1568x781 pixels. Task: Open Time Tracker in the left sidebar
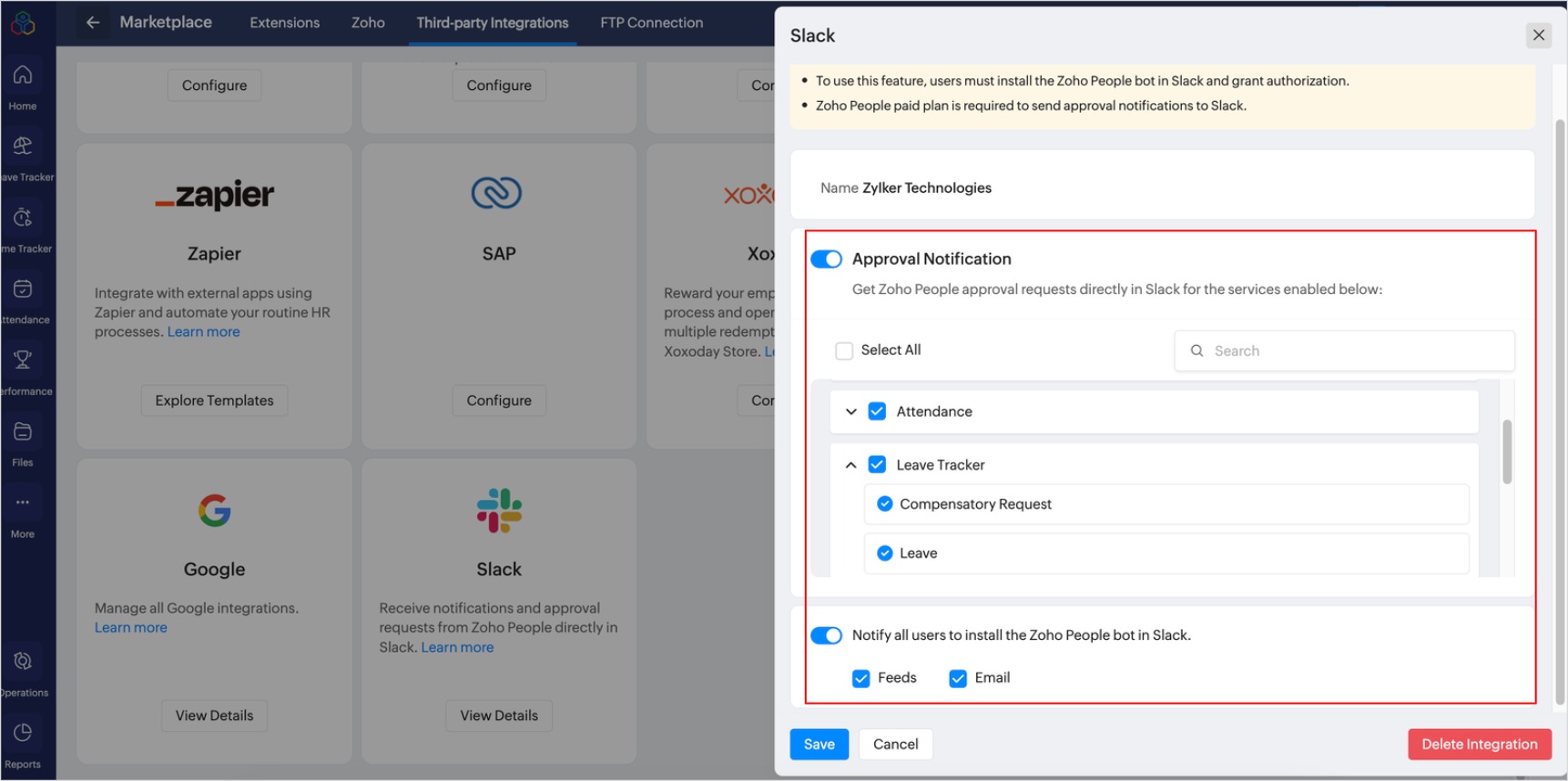coord(23,229)
